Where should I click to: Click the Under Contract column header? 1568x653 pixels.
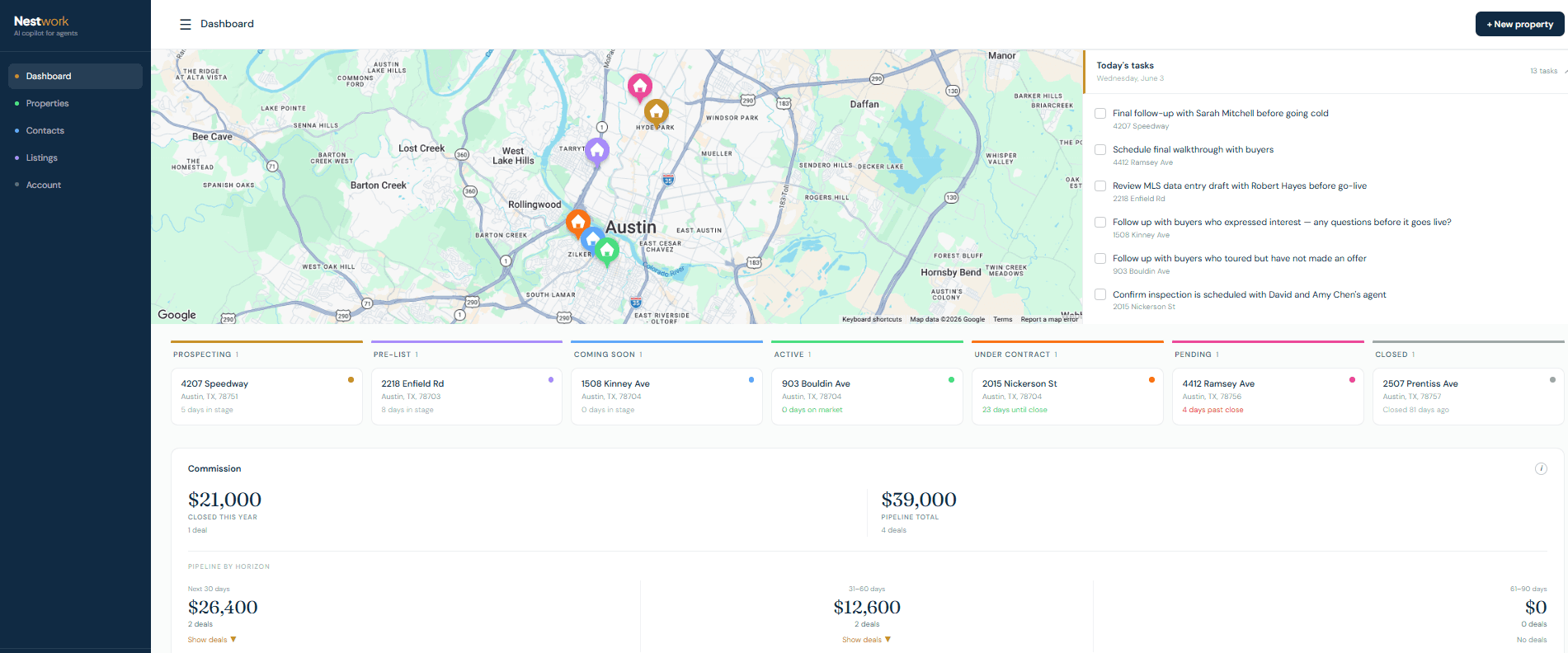click(1015, 355)
